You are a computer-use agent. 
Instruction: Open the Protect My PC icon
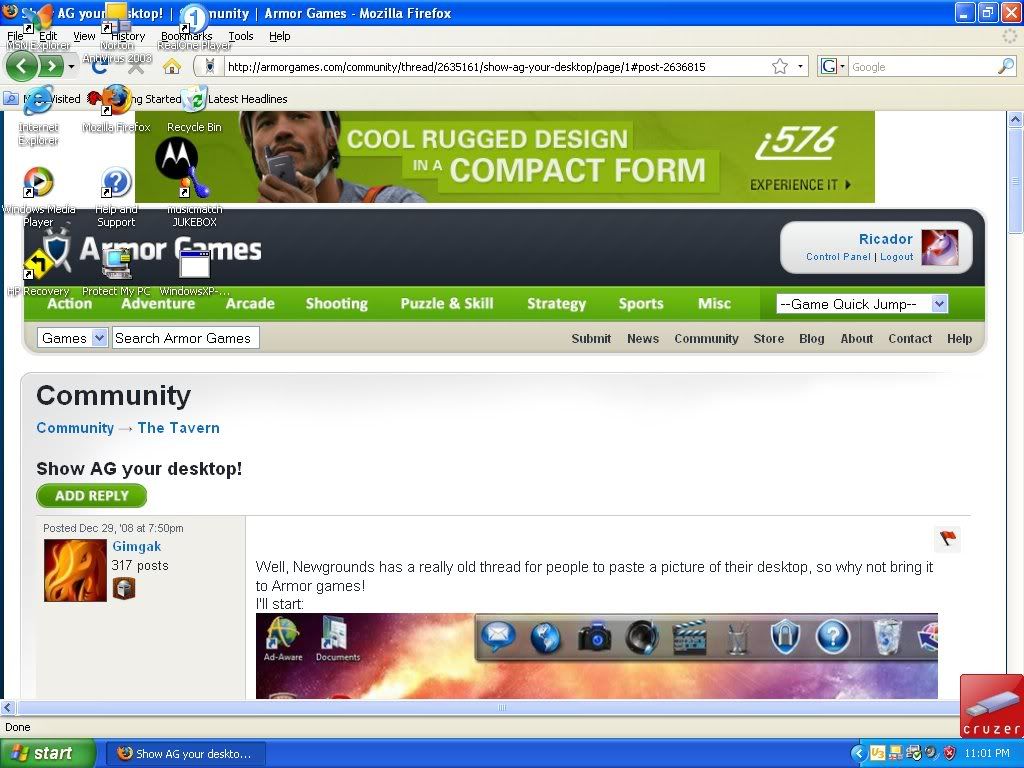[116, 271]
